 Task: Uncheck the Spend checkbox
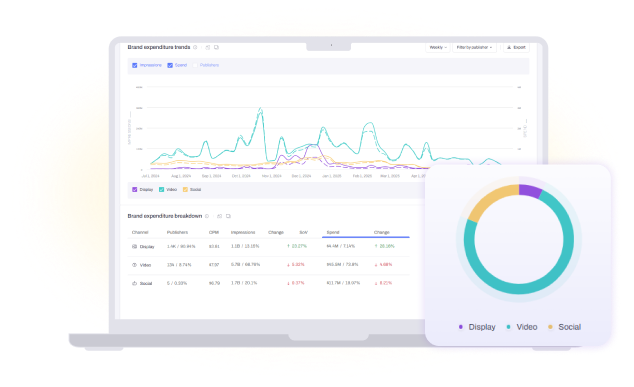click(x=170, y=65)
